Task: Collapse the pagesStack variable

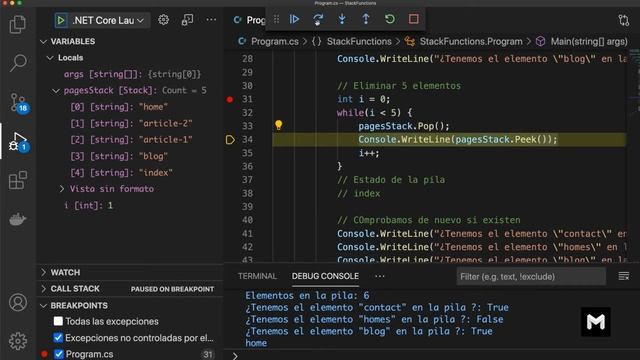Action: (56, 91)
